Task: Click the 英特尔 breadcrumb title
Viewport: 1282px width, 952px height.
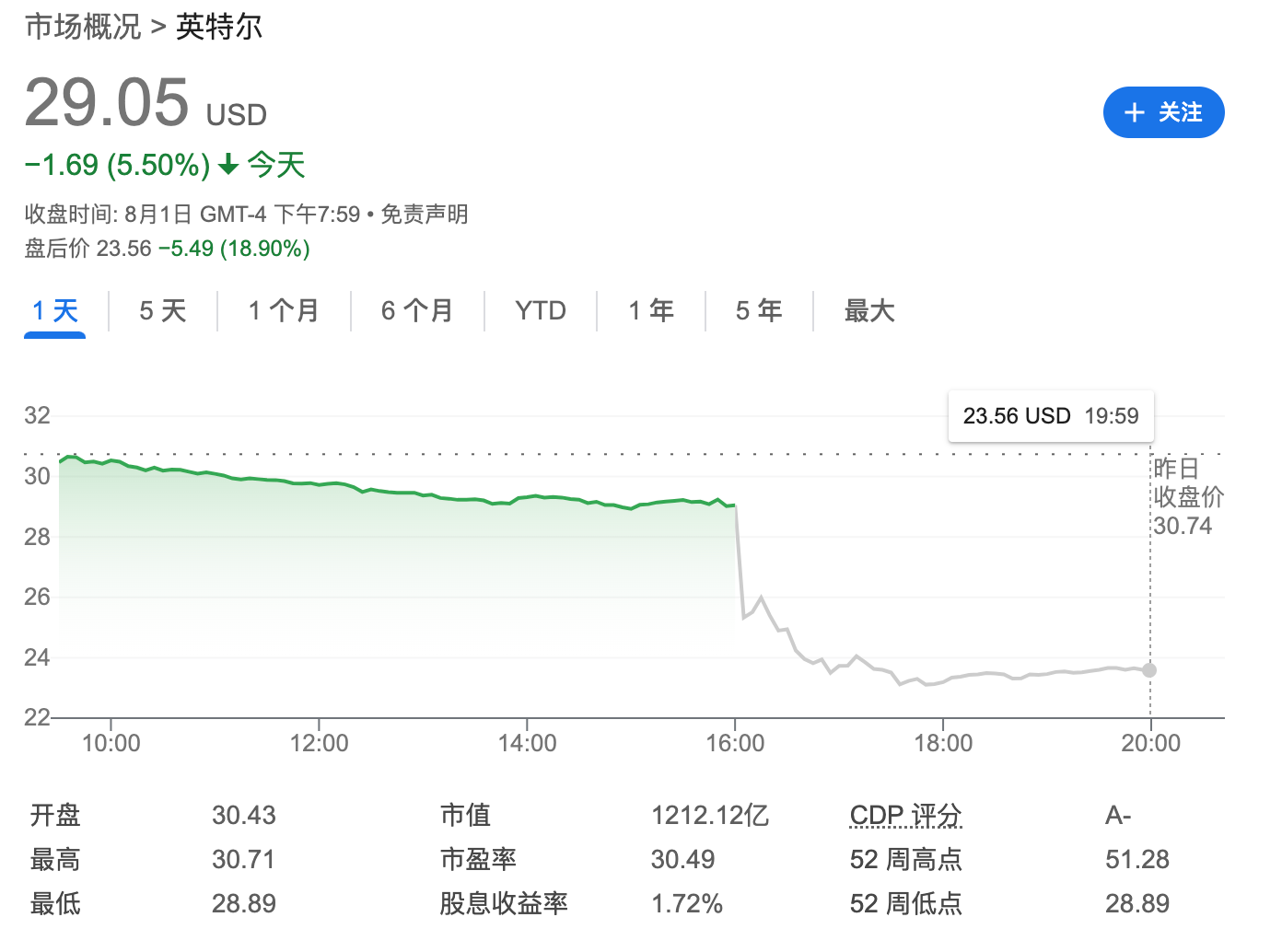Action: coord(219,27)
